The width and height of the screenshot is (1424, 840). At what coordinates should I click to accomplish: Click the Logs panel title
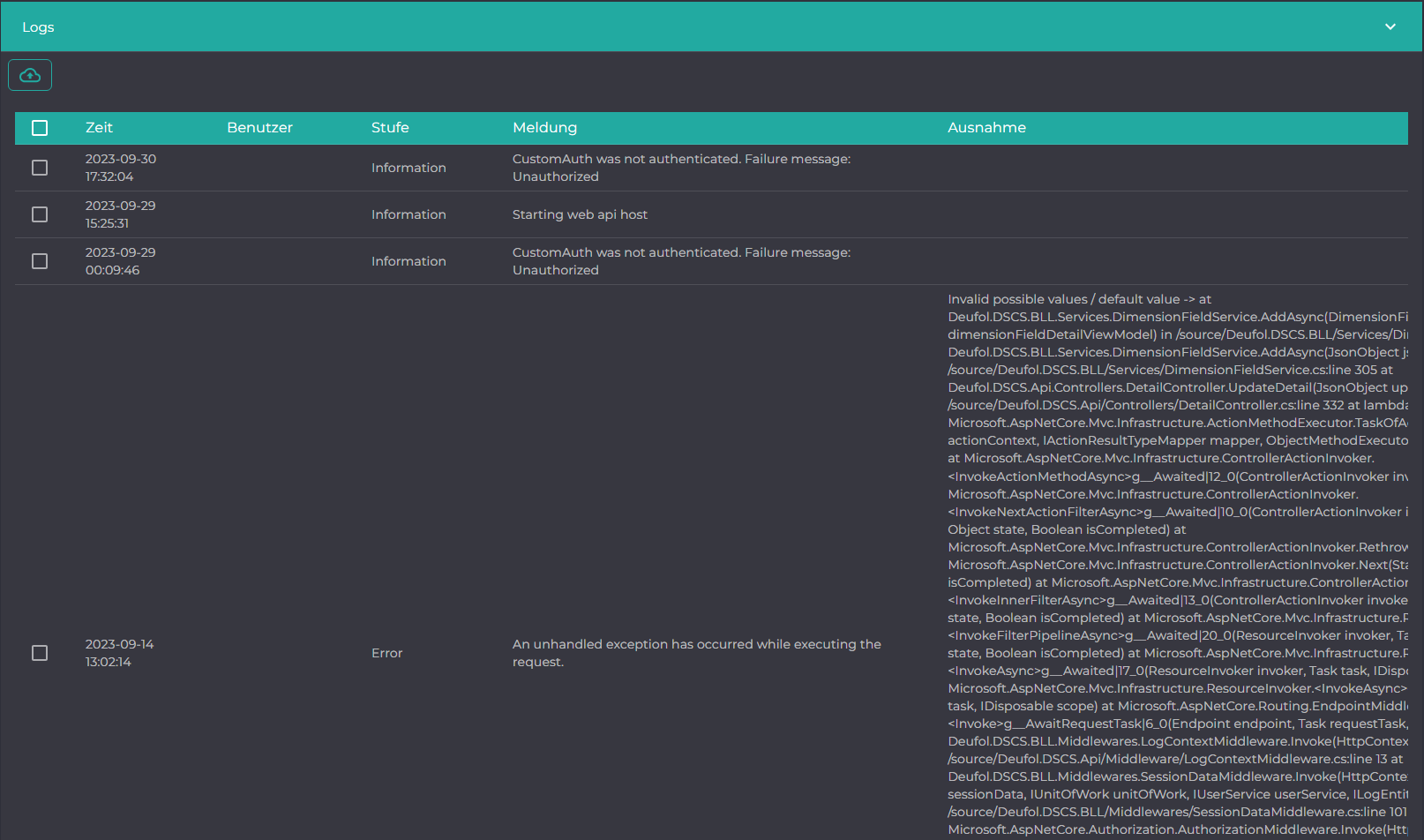pyautogui.click(x=38, y=27)
